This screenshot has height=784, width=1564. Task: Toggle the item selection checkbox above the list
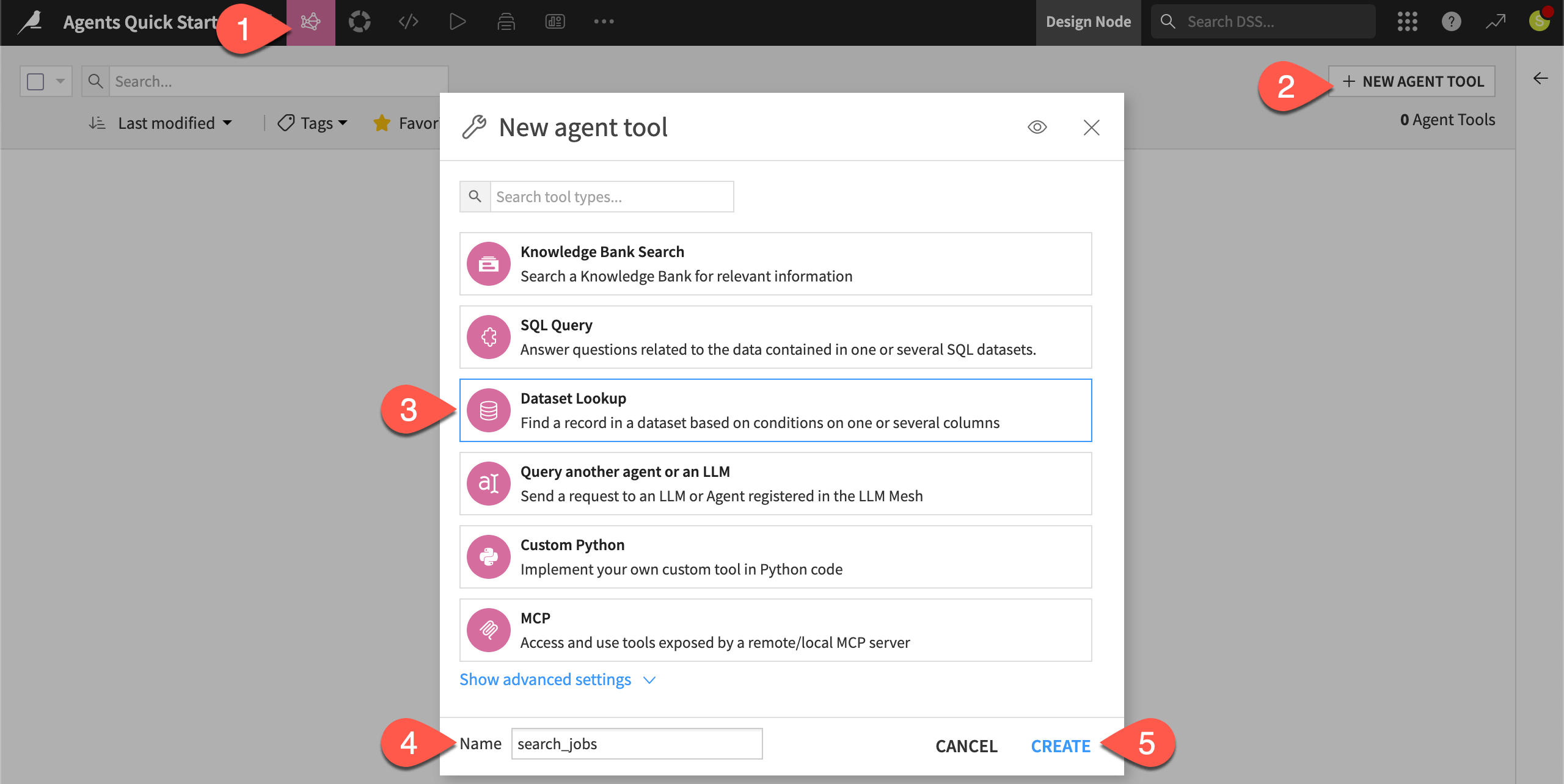(35, 81)
